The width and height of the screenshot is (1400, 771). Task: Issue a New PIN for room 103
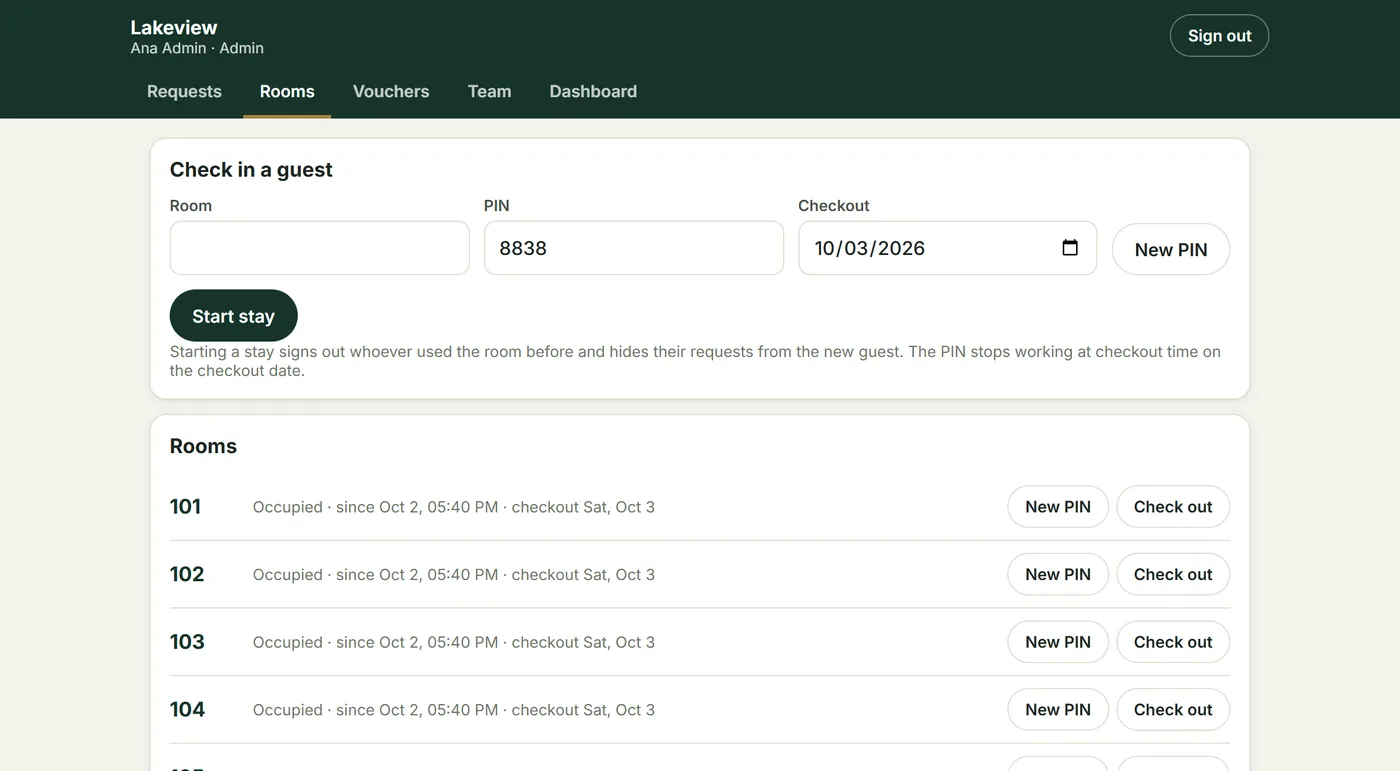[x=1058, y=642]
